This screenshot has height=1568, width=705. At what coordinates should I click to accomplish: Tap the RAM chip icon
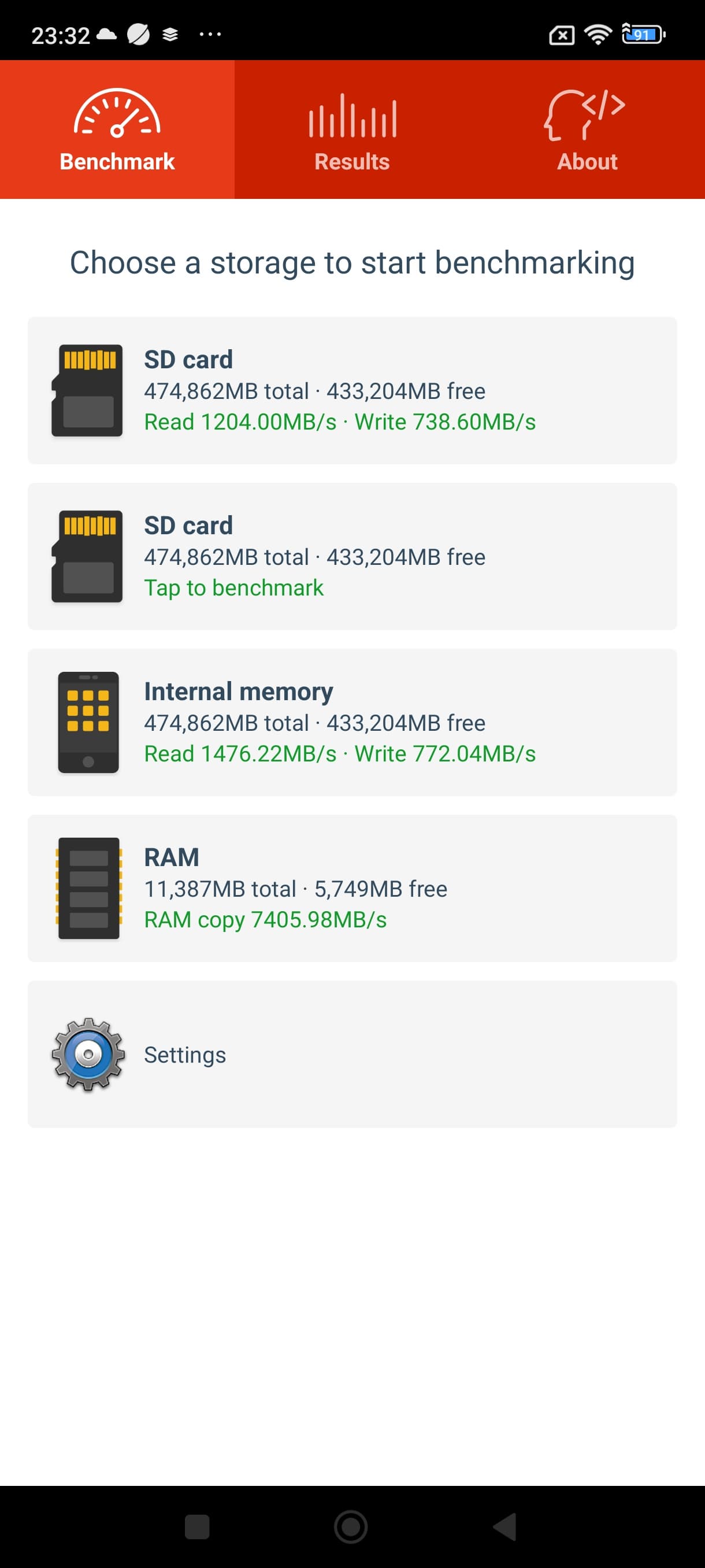88,888
